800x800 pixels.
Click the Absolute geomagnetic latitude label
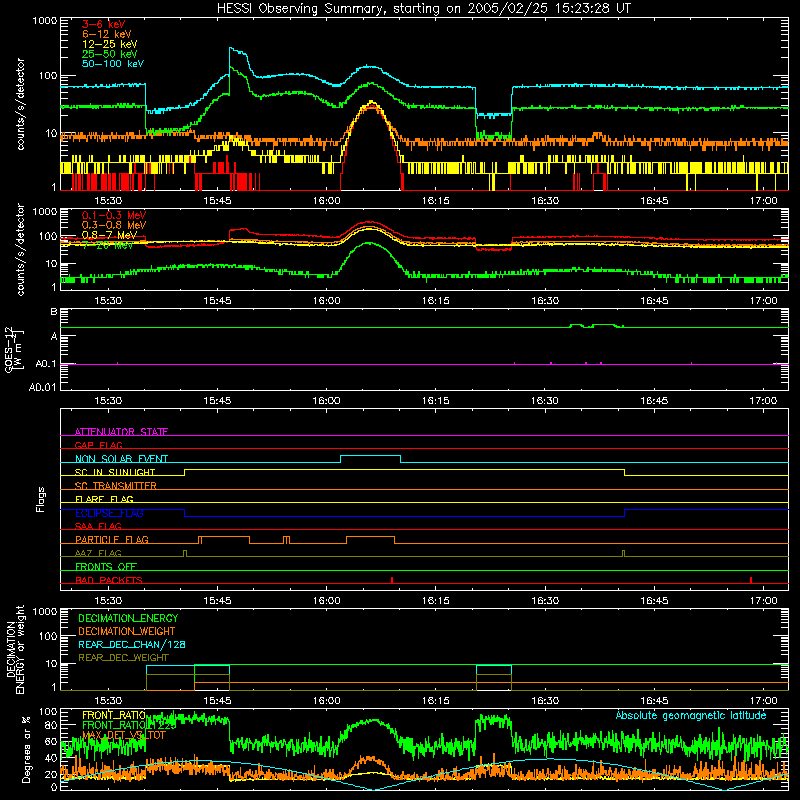(x=691, y=715)
